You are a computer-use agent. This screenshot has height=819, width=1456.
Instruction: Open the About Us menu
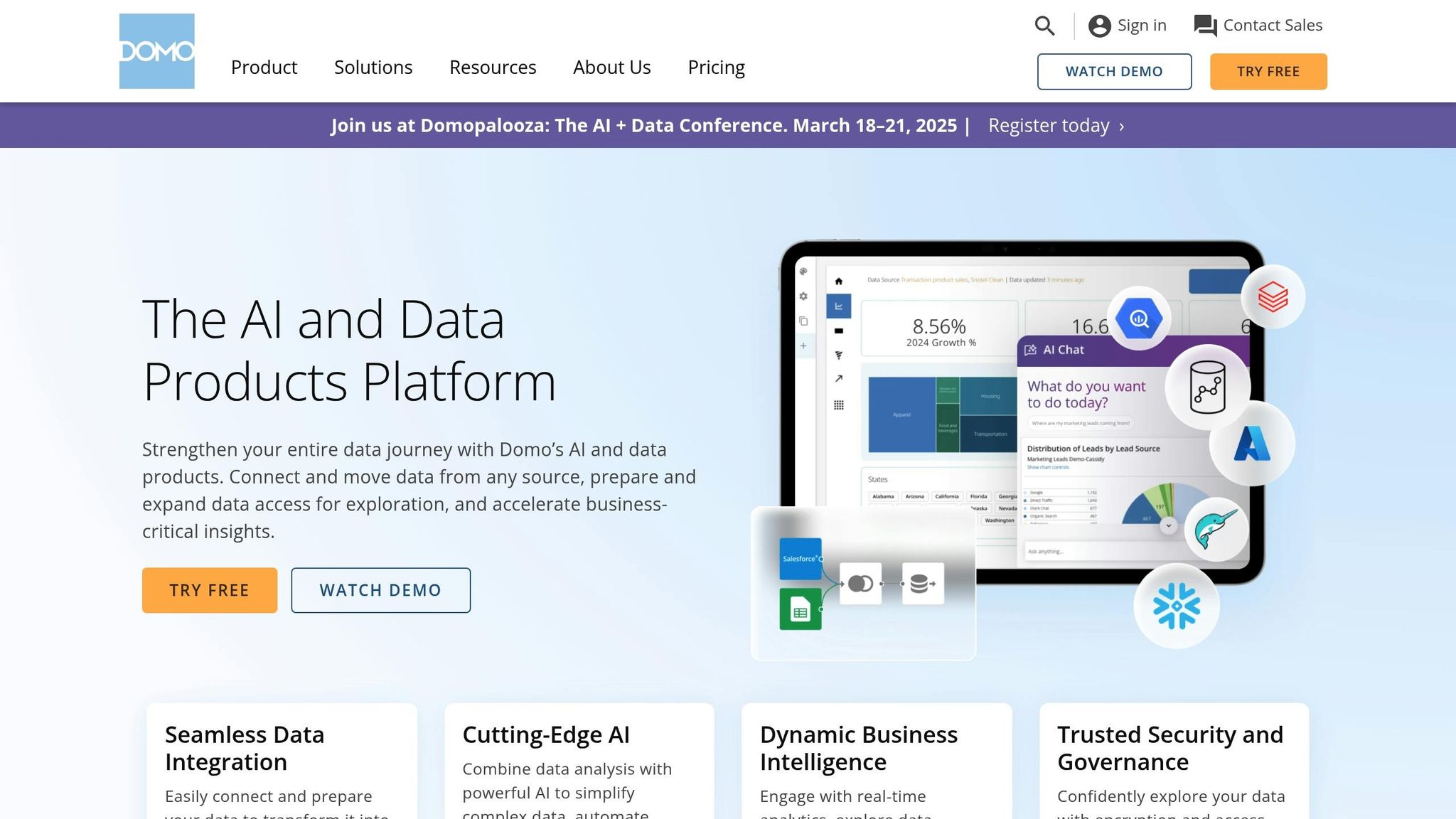(x=612, y=68)
